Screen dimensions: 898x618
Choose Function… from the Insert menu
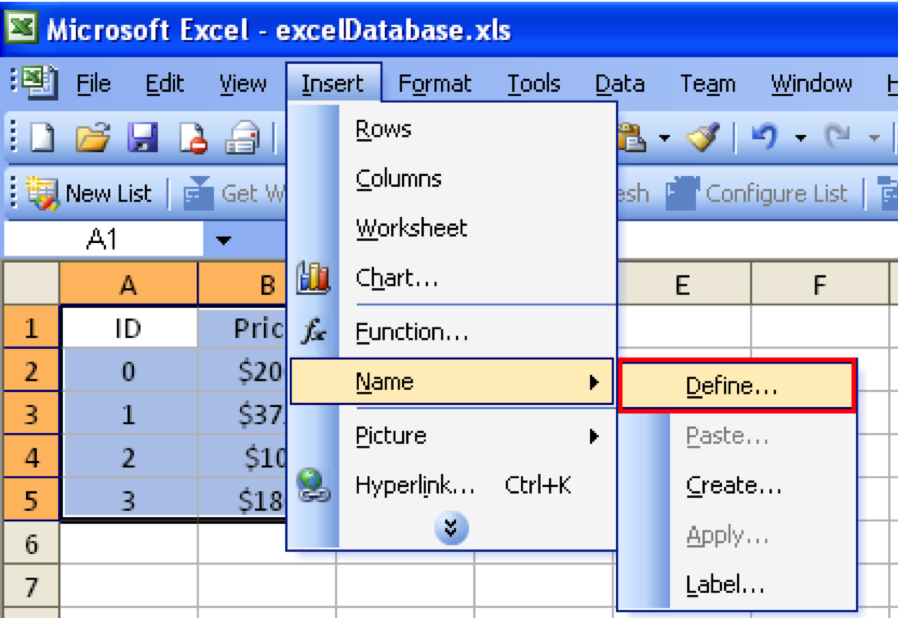tap(412, 331)
